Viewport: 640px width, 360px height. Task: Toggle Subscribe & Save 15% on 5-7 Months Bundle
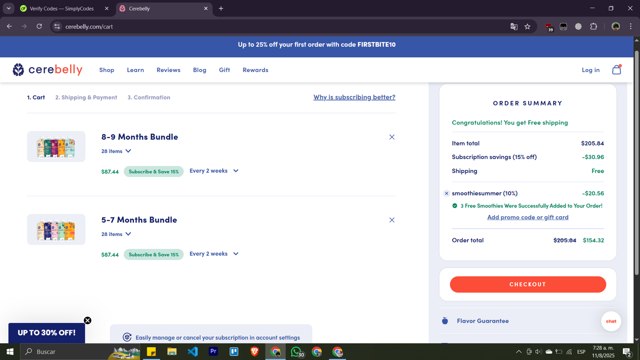point(153,254)
